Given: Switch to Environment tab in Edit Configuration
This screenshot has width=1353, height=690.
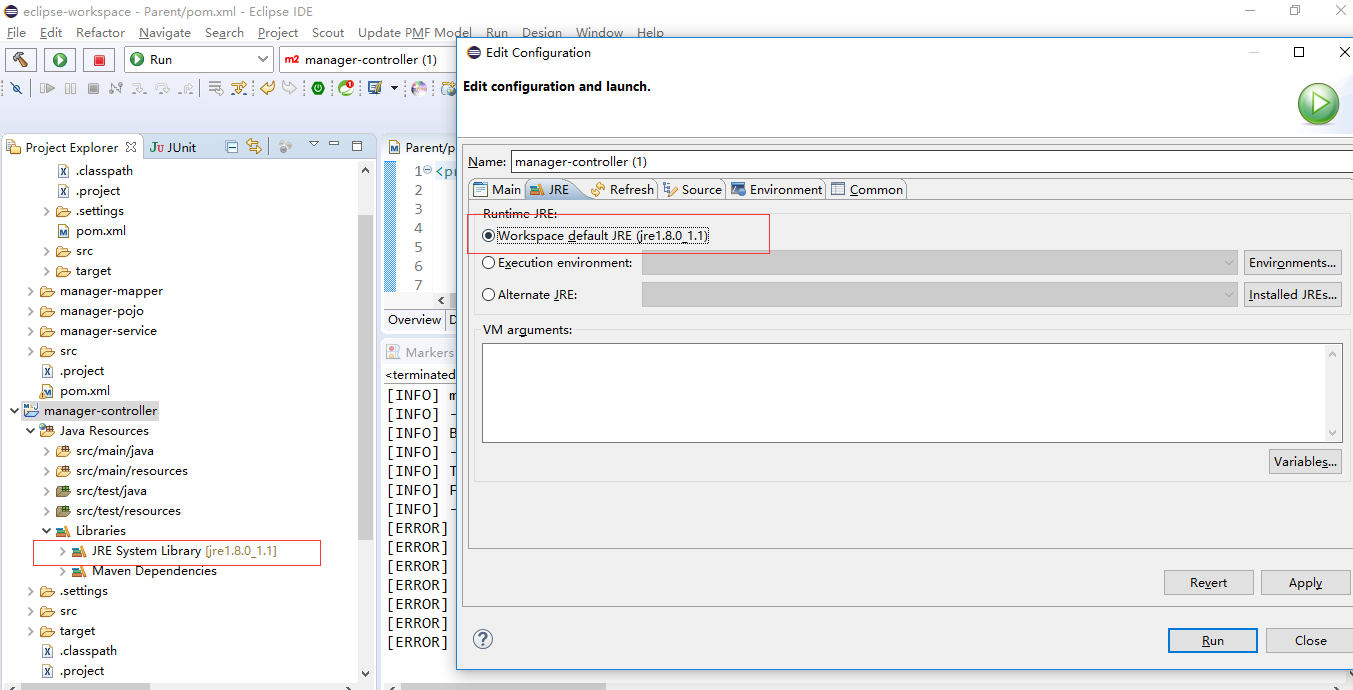Looking at the screenshot, I should [x=777, y=189].
